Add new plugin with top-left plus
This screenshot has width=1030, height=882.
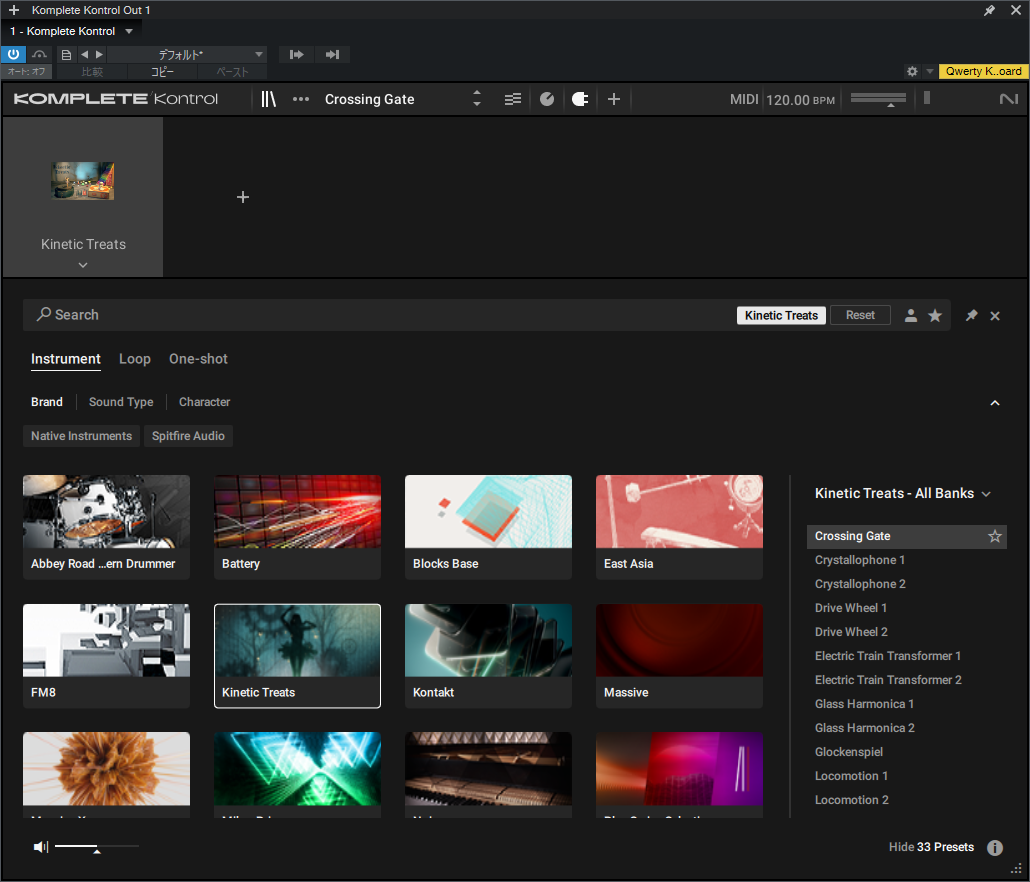pyautogui.click(x=14, y=11)
